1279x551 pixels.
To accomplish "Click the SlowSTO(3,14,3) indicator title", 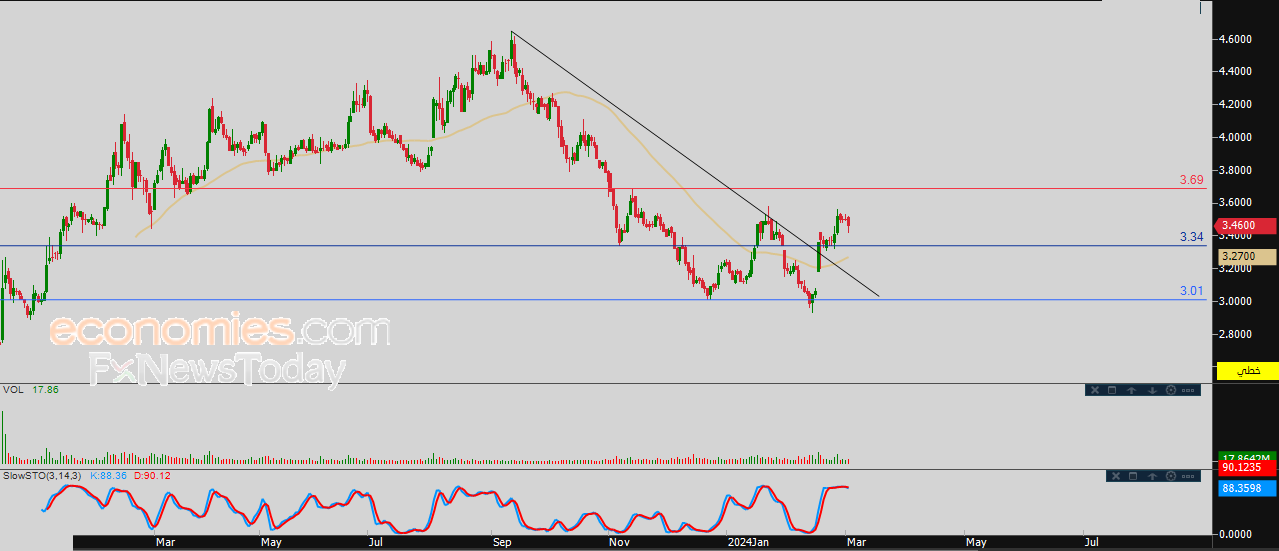I will point(43,475).
